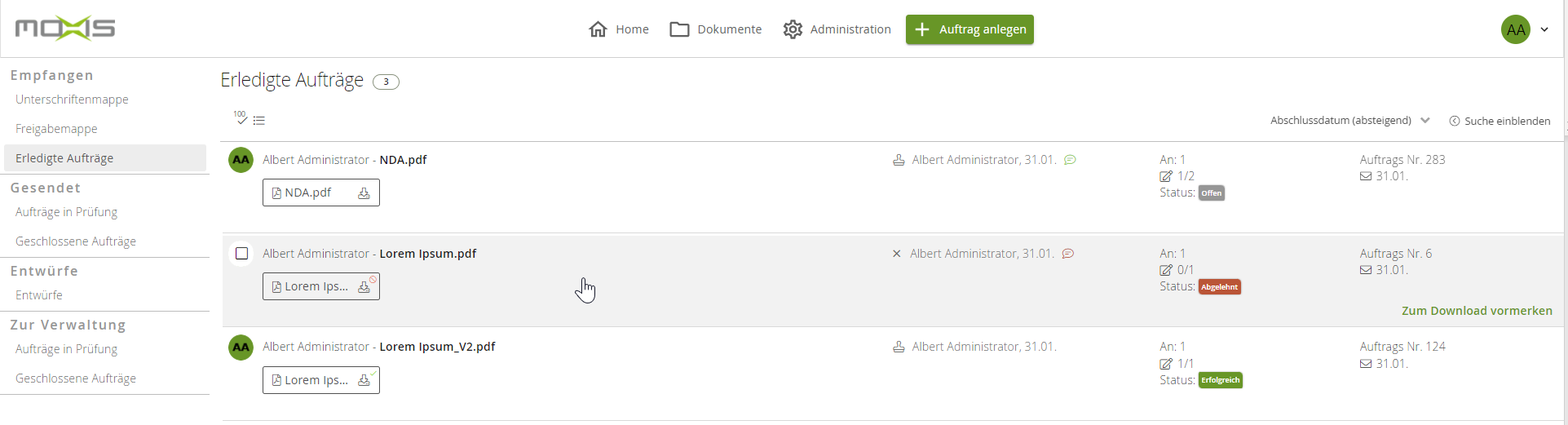Screen dimensions: 1568x425
Task: Open Unterschriftenmappe in the sidebar
Action: [72, 100]
